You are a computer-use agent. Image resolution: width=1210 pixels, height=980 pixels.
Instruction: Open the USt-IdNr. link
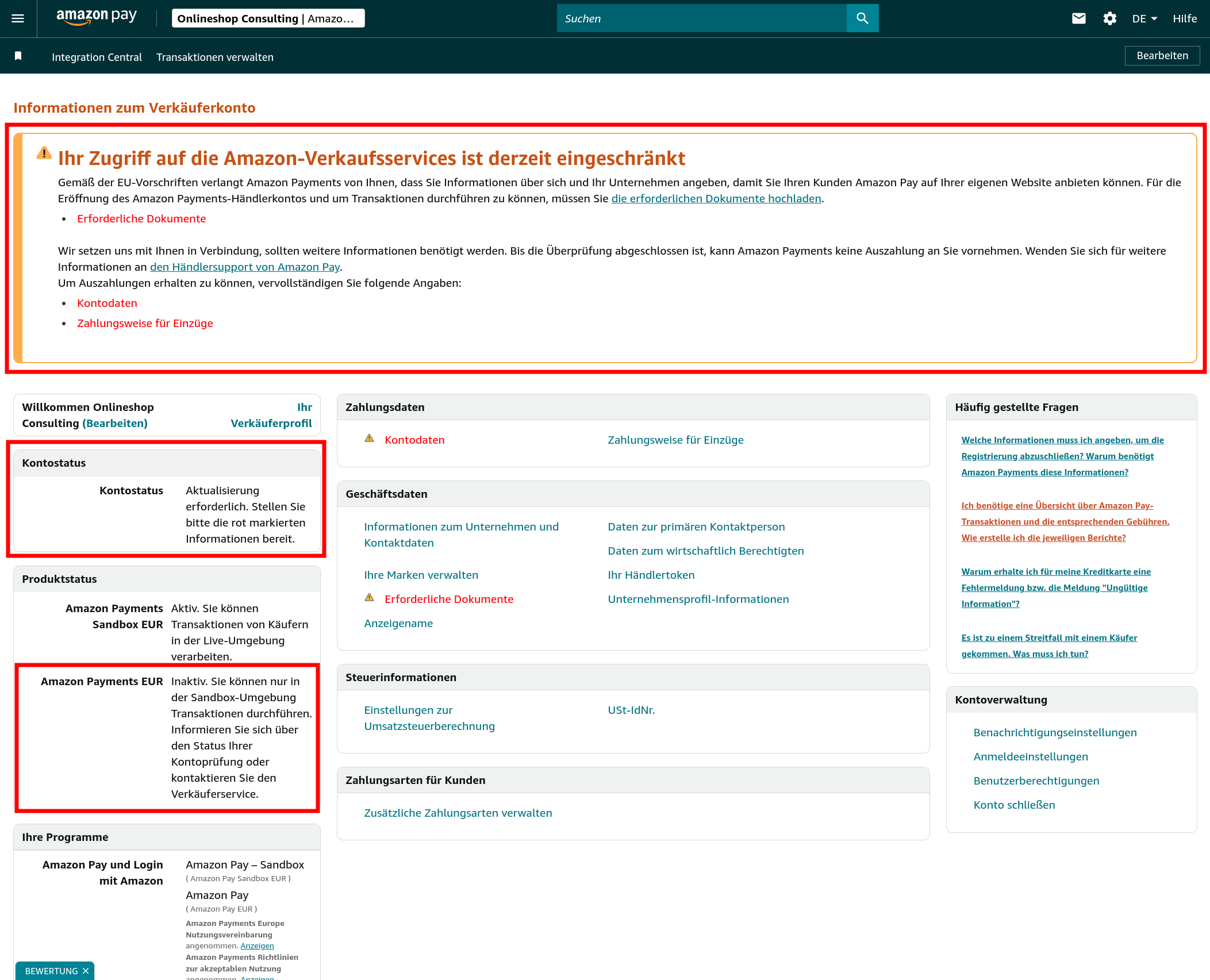(631, 710)
